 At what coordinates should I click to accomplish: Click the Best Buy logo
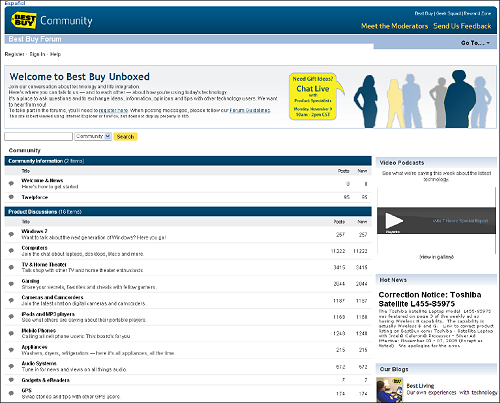(x=24, y=20)
